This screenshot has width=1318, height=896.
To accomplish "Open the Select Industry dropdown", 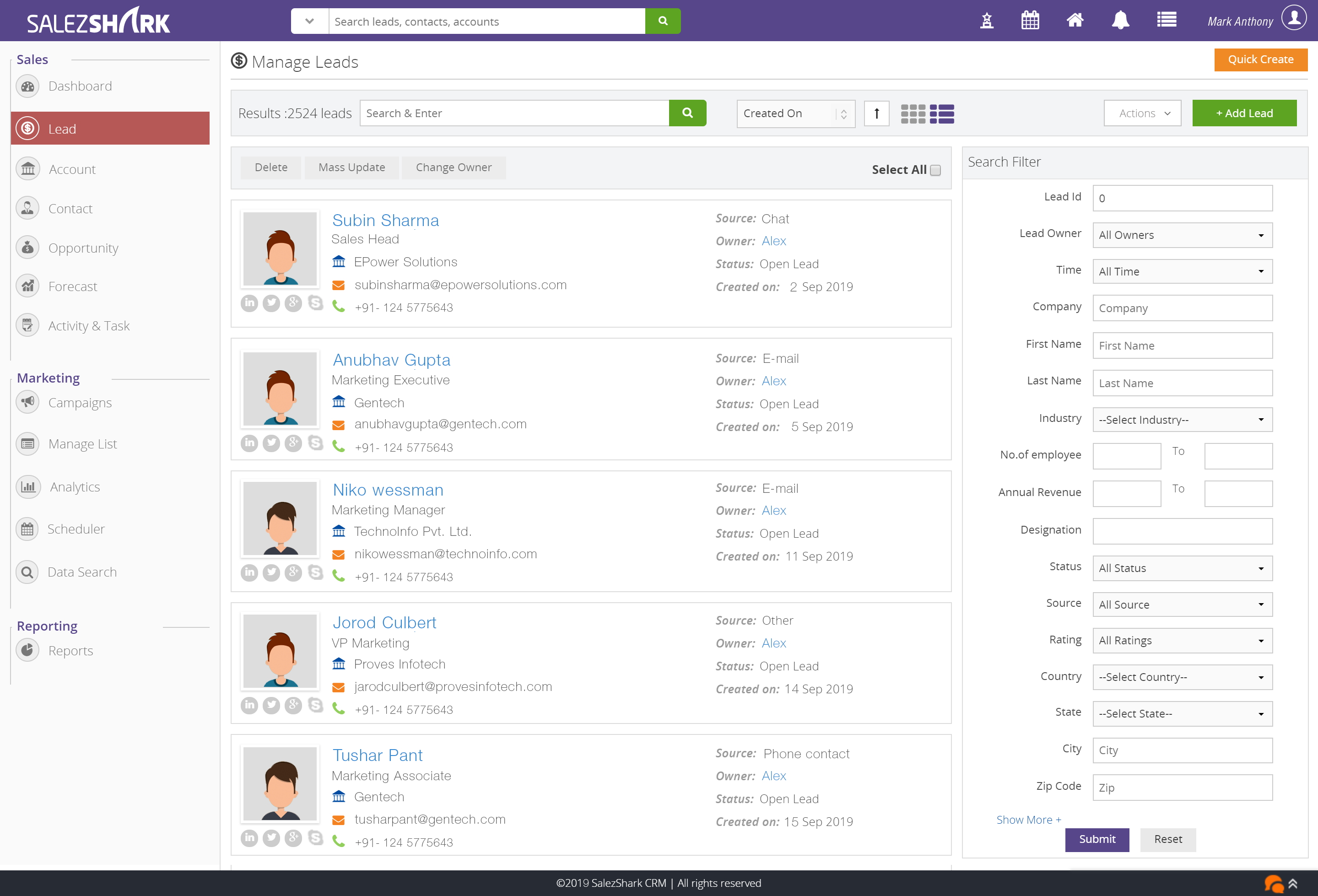I will [x=1182, y=420].
